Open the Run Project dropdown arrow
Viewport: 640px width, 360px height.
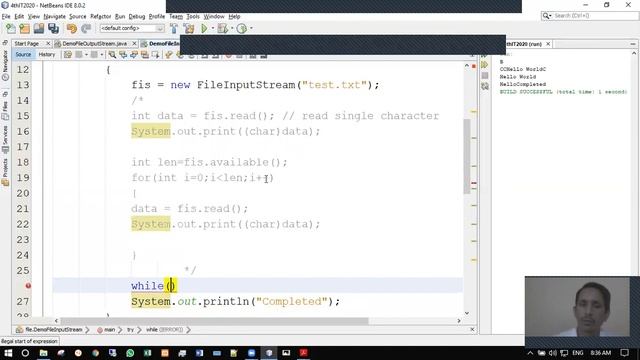tap(213, 29)
